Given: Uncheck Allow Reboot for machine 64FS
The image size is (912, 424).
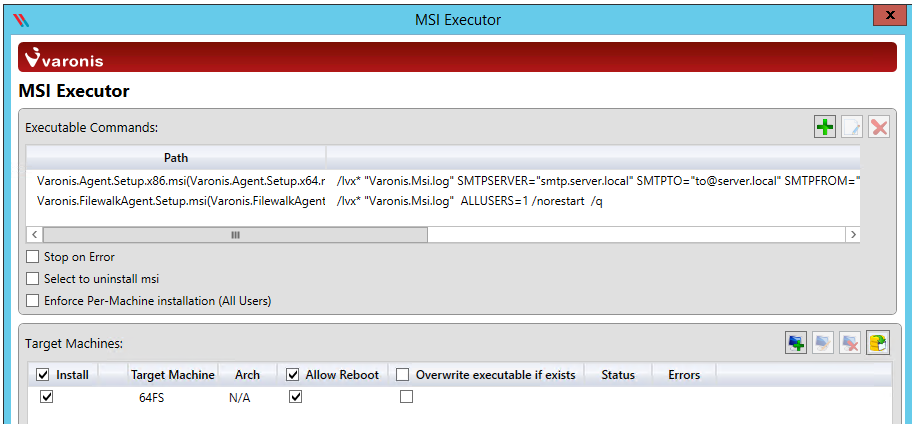Looking at the screenshot, I should click(295, 397).
